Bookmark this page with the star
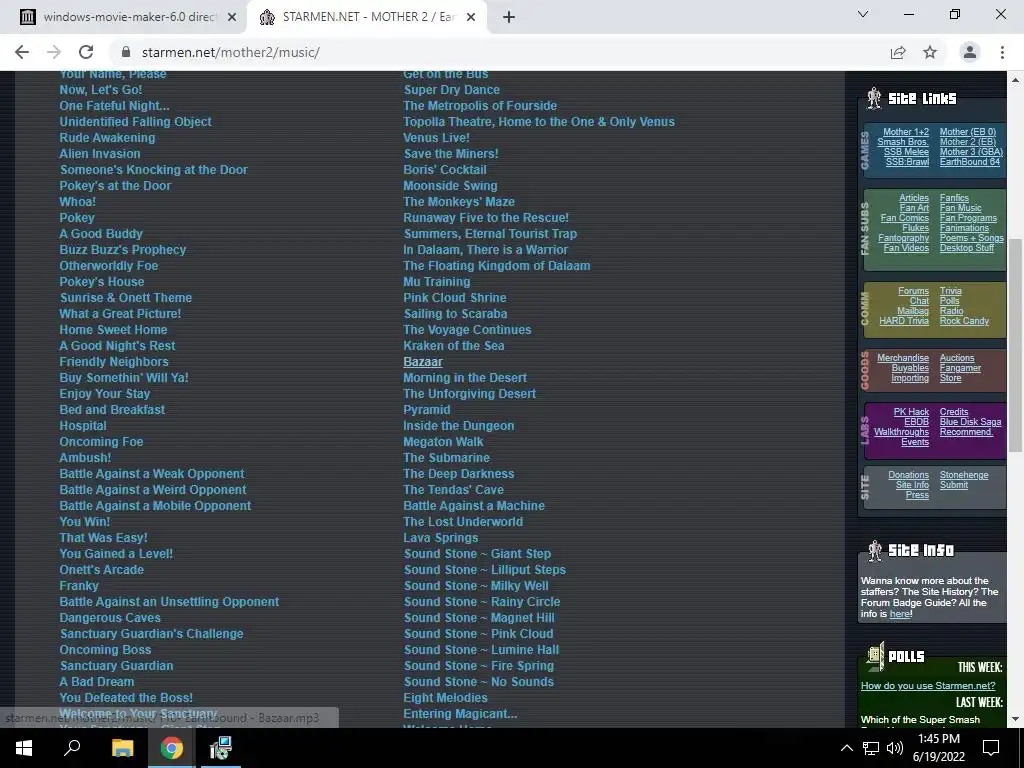This screenshot has height=768, width=1024. (x=930, y=52)
